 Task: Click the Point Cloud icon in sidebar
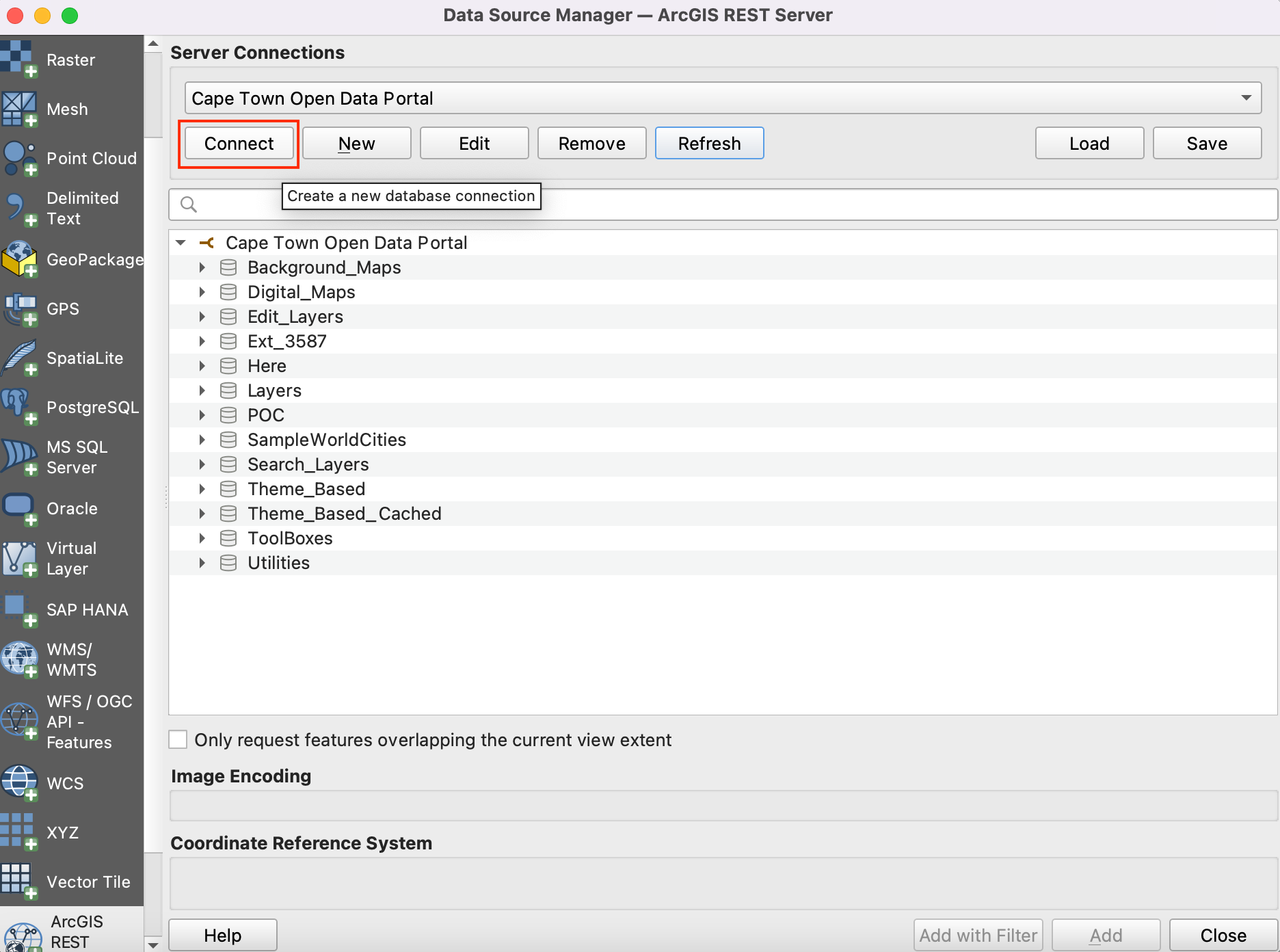coord(19,159)
